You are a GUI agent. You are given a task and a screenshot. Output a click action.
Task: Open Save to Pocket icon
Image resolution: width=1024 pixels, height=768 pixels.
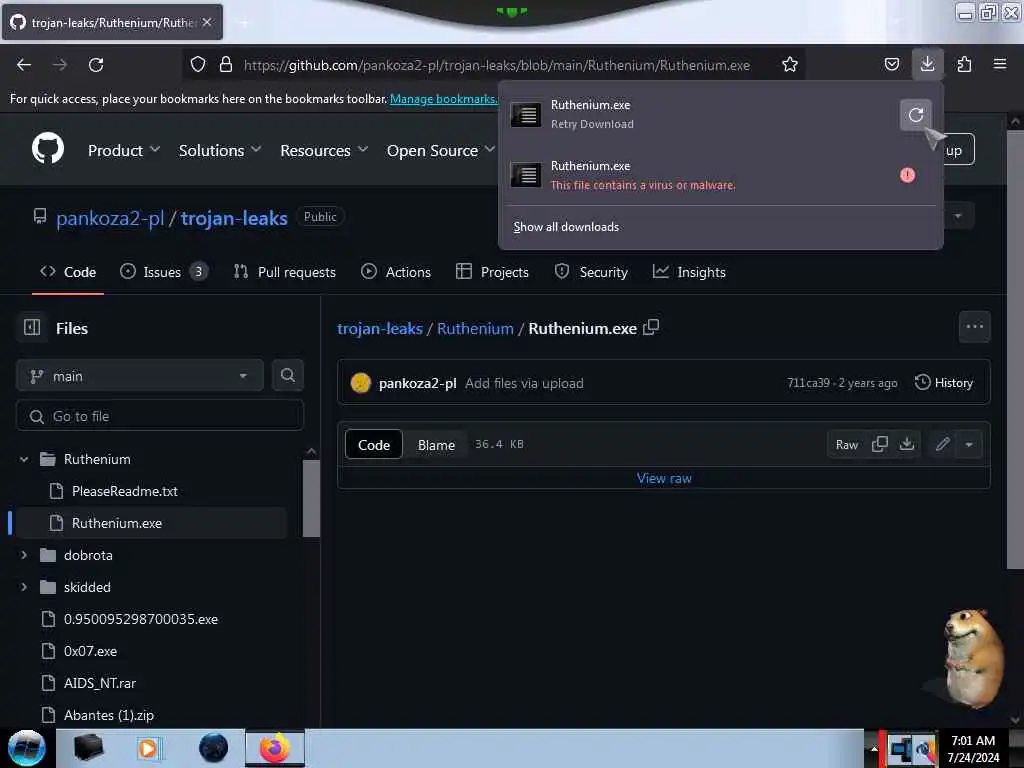click(891, 64)
